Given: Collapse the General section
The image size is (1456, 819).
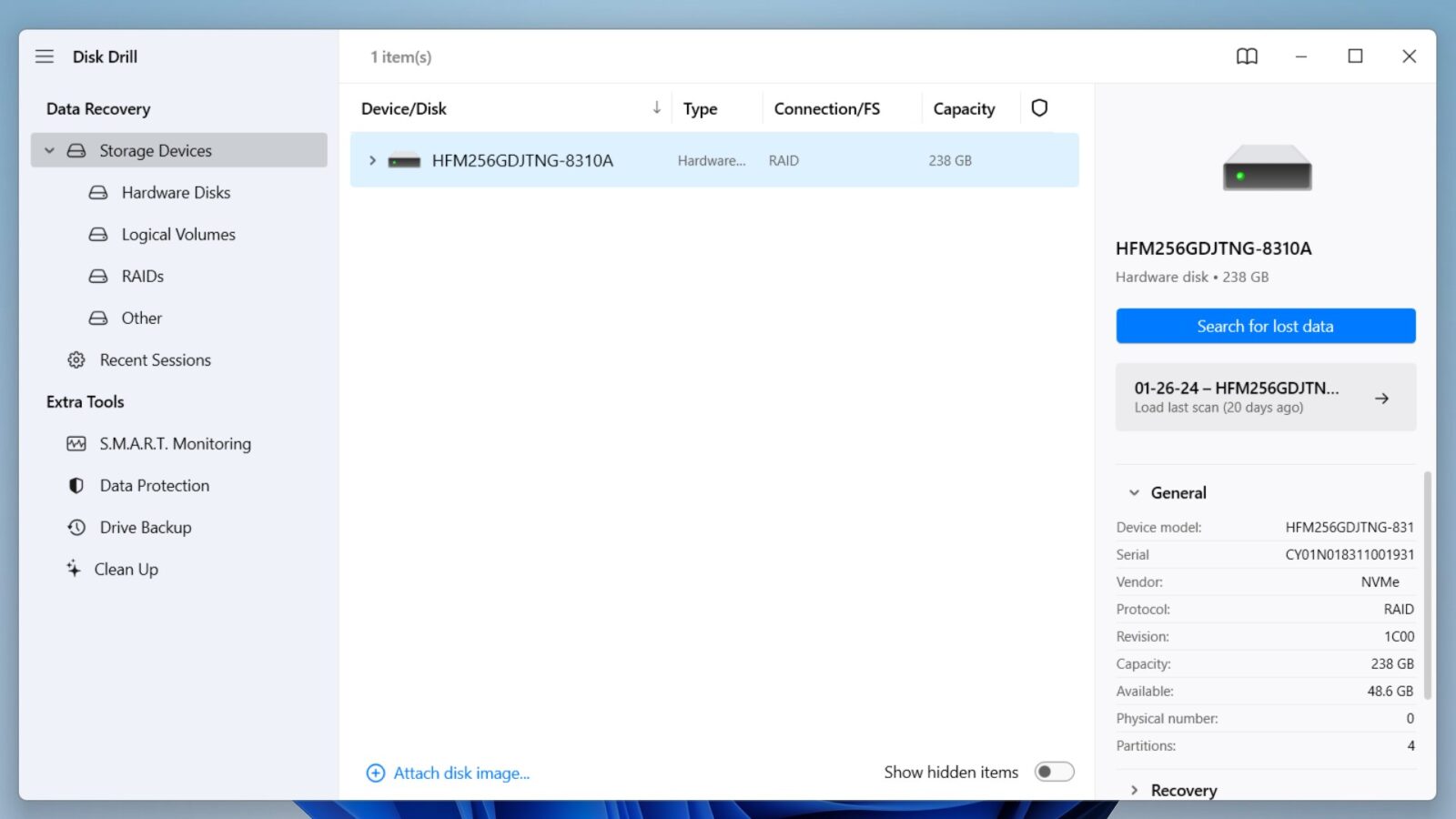Looking at the screenshot, I should coord(1134,493).
